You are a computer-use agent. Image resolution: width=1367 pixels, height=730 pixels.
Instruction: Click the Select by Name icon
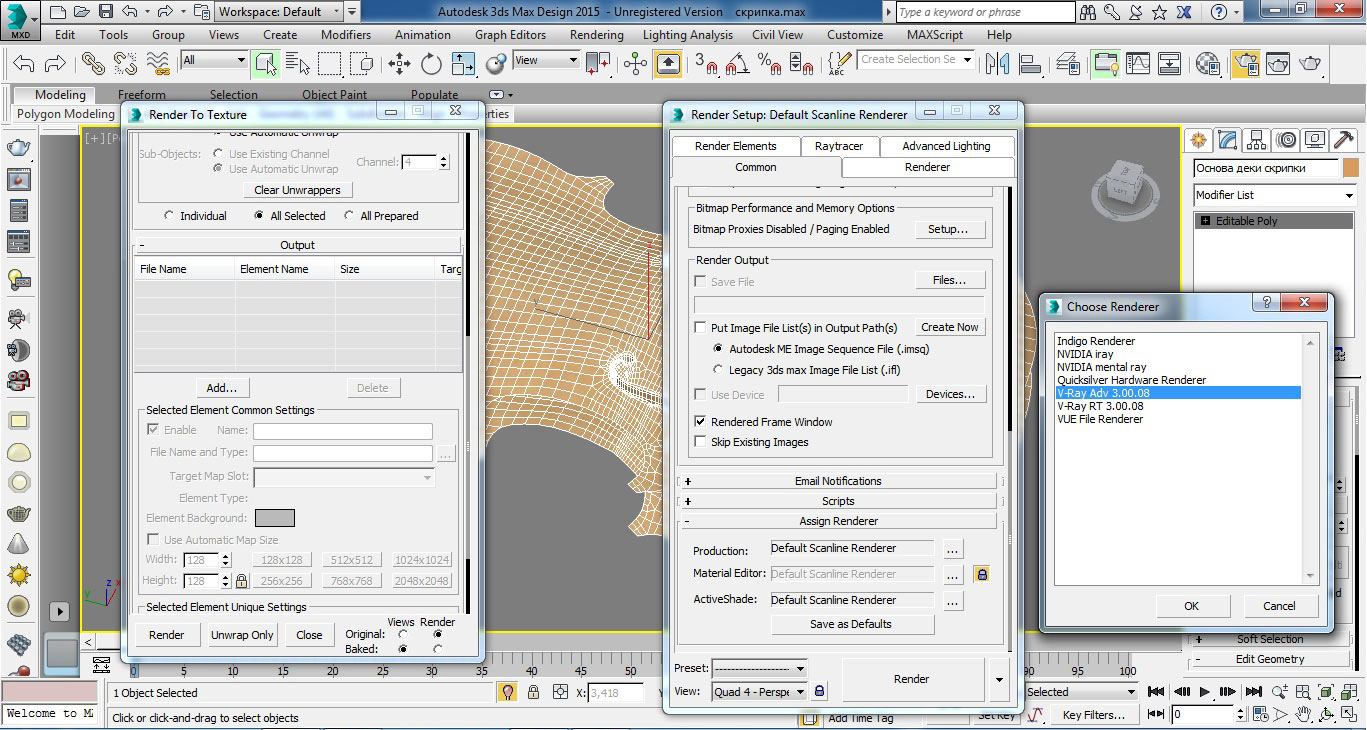[x=298, y=64]
